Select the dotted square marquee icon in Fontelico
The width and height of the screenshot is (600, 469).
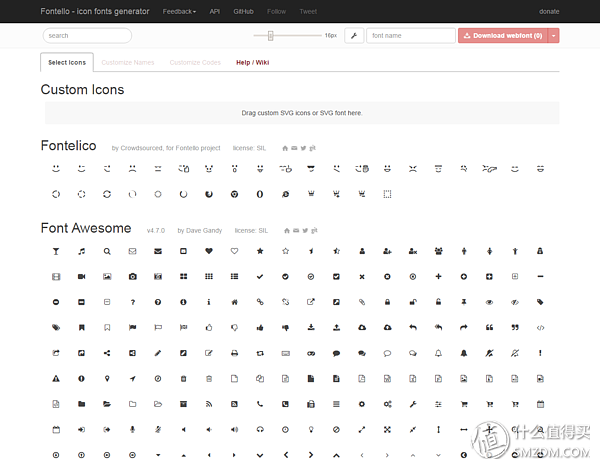tap(387, 194)
